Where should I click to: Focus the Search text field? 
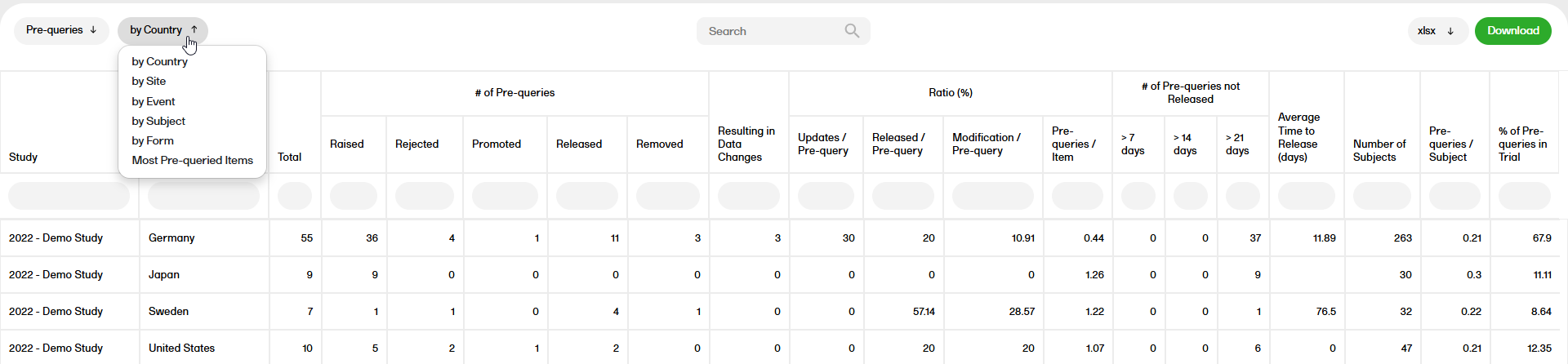click(772, 31)
